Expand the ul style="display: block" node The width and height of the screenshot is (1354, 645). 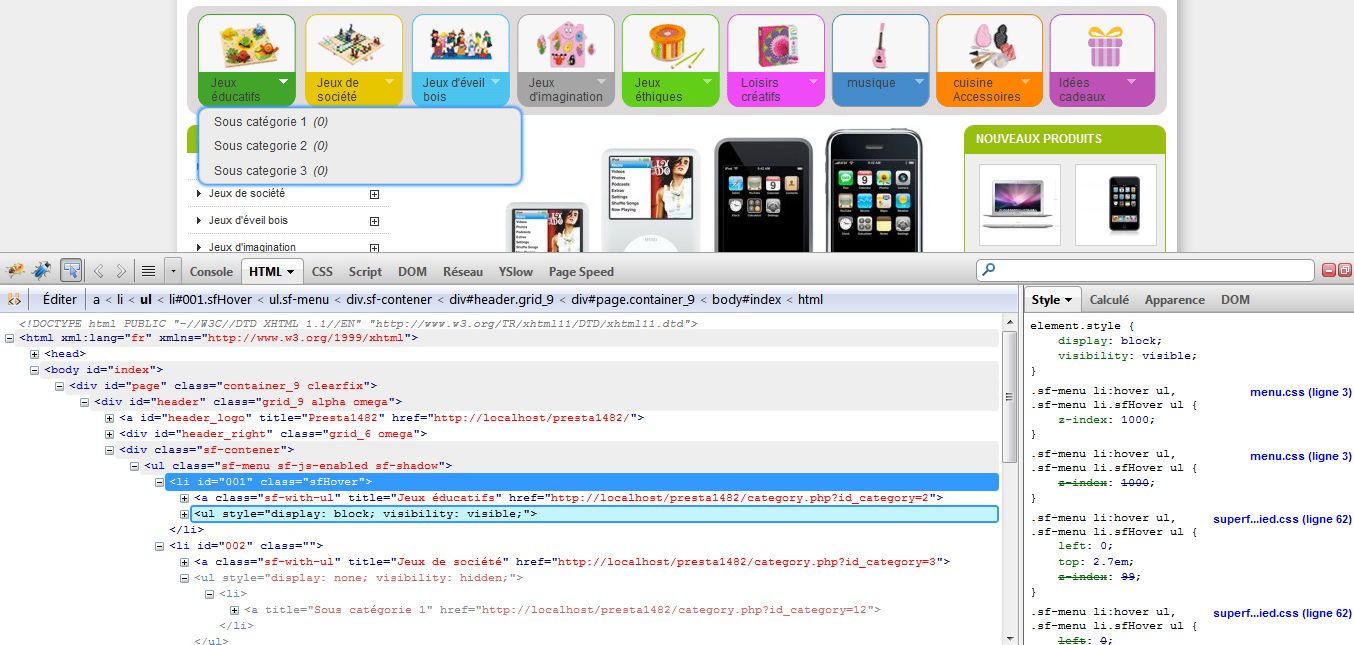pyautogui.click(x=185, y=514)
